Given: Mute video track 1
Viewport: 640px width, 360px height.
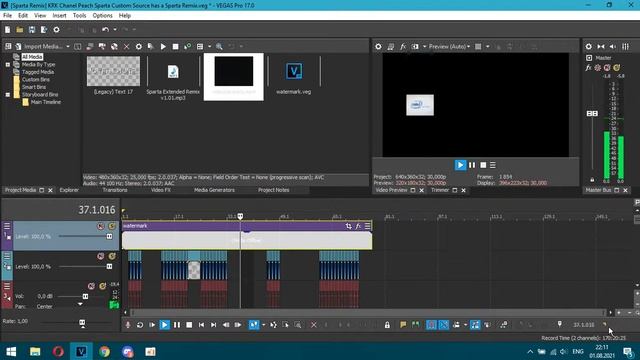Looking at the screenshot, I should [100, 226].
